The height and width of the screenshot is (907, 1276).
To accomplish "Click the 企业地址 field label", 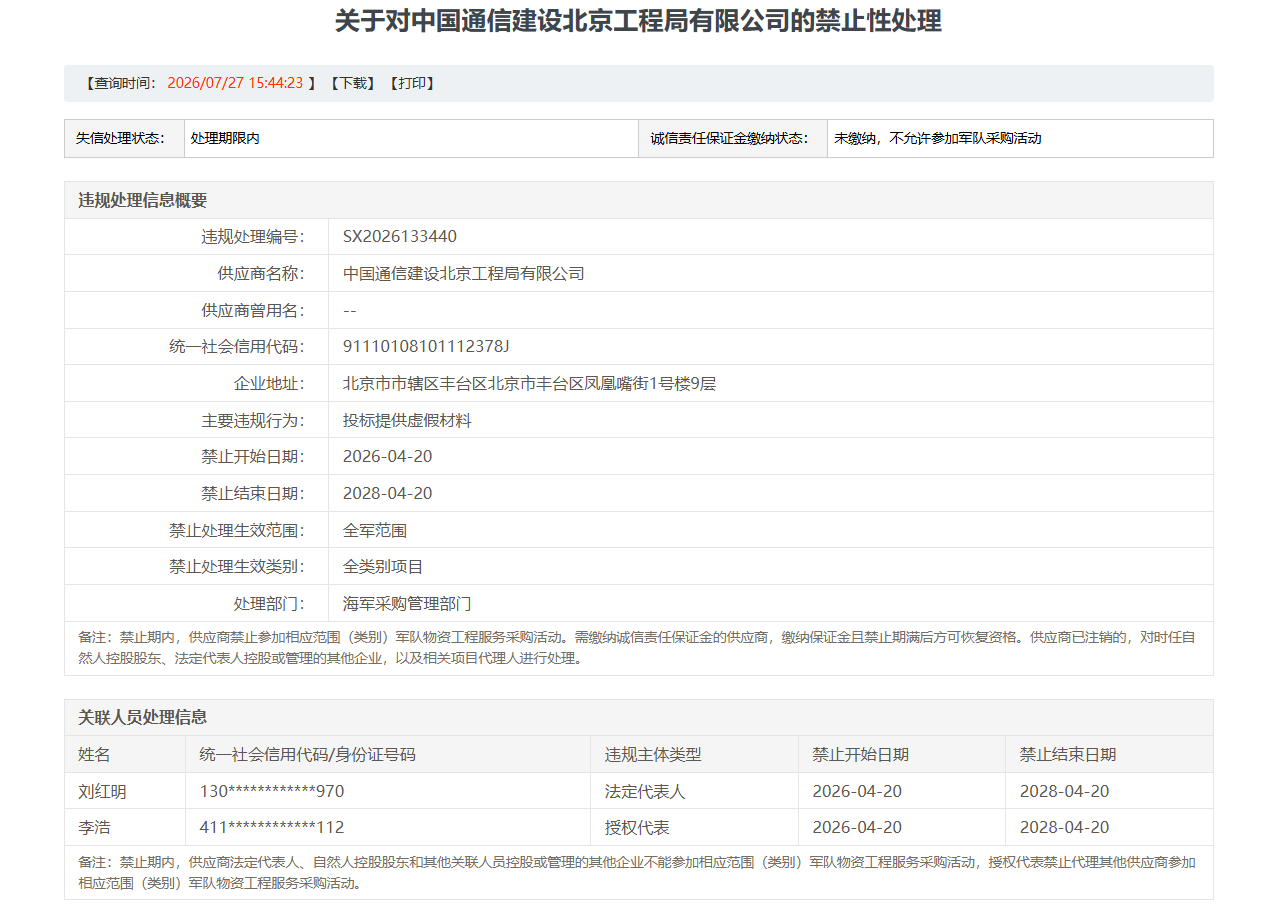I will pos(269,383).
